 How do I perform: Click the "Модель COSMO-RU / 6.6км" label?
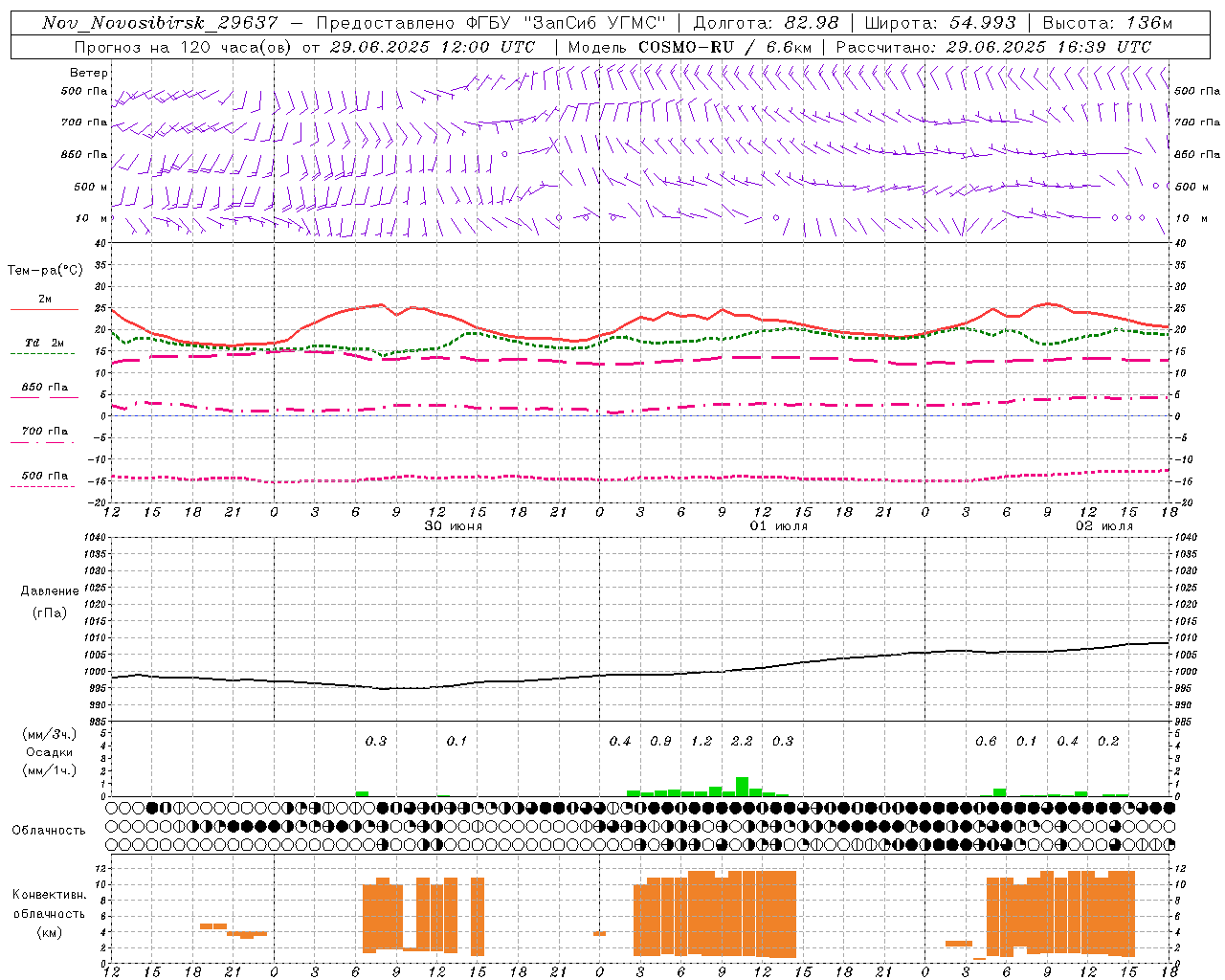(x=689, y=47)
